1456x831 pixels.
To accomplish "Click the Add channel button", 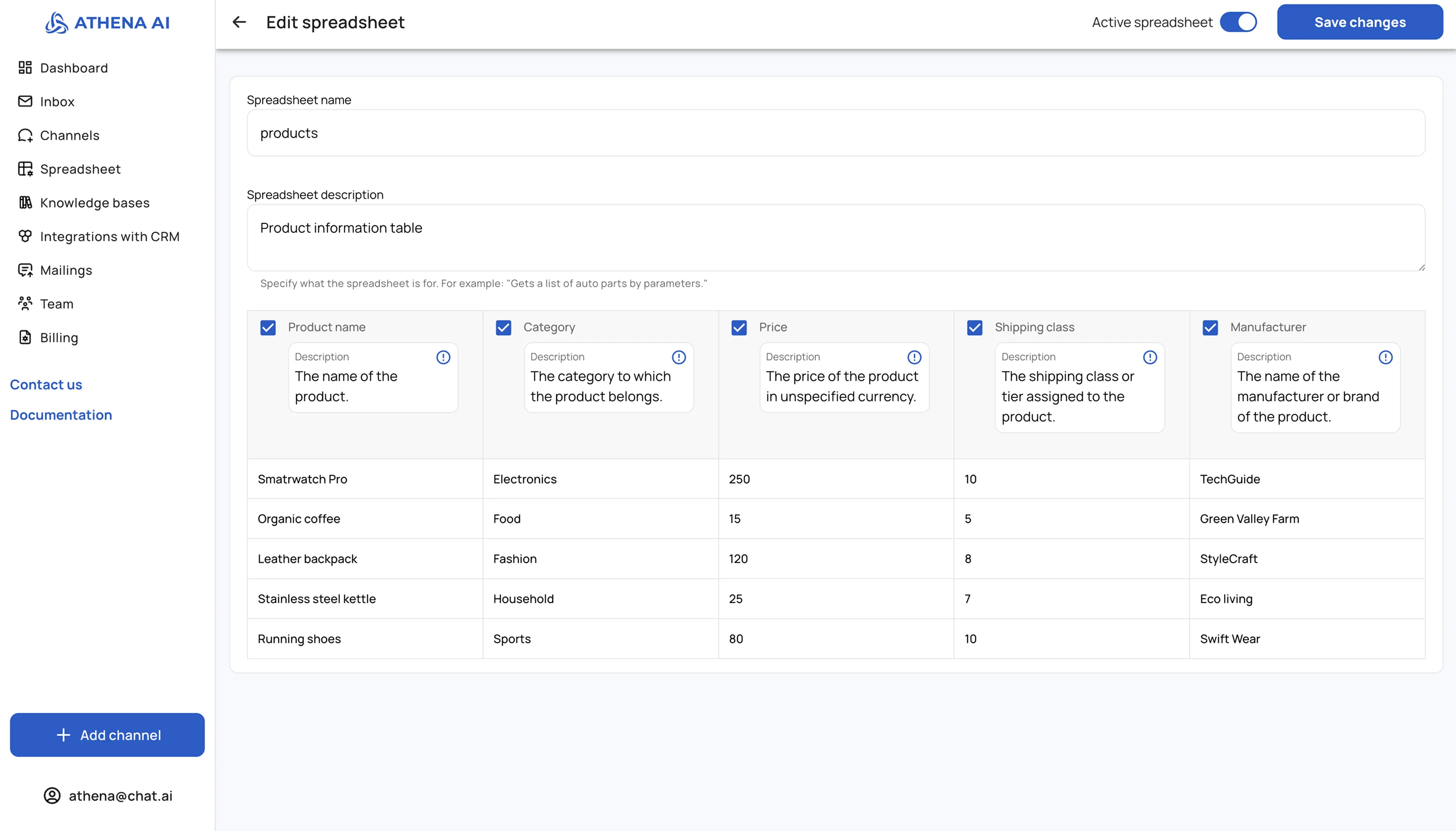I will tap(108, 735).
